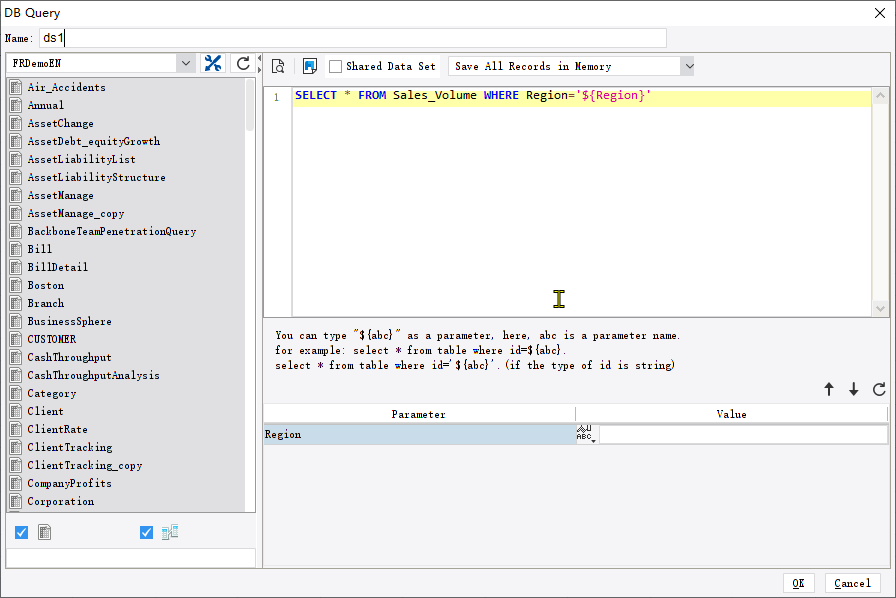Cancel the DB Query dialog
This screenshot has width=896, height=598.
[852, 583]
